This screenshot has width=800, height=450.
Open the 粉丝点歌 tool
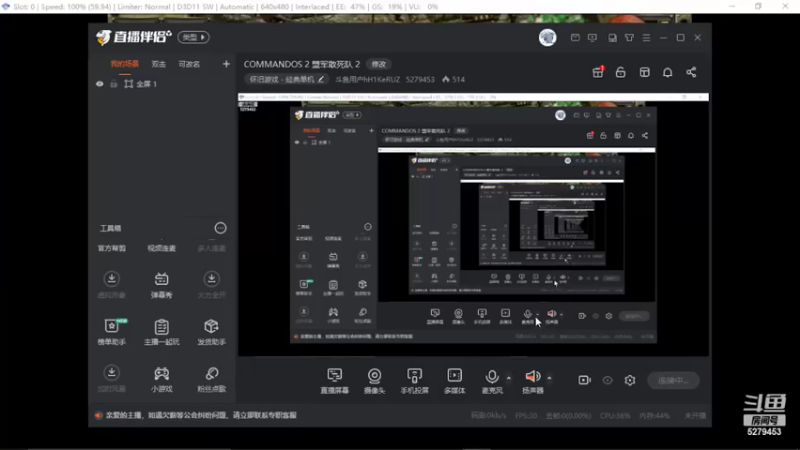tap(212, 379)
